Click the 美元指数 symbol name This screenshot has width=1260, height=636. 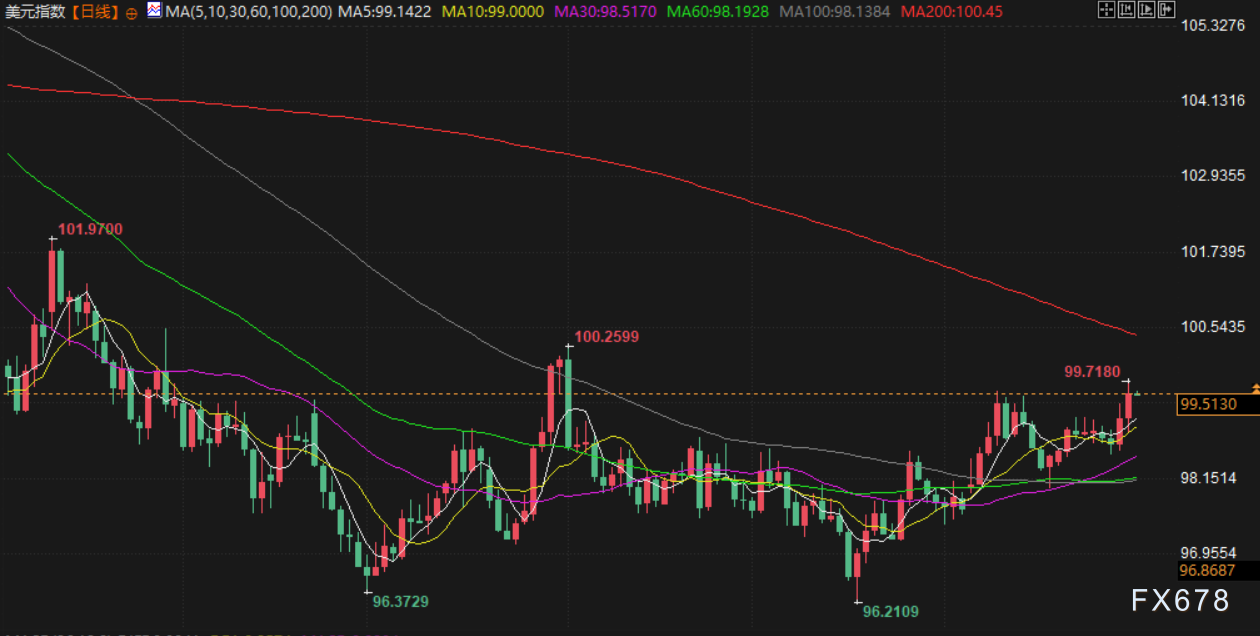pyautogui.click(x=37, y=12)
